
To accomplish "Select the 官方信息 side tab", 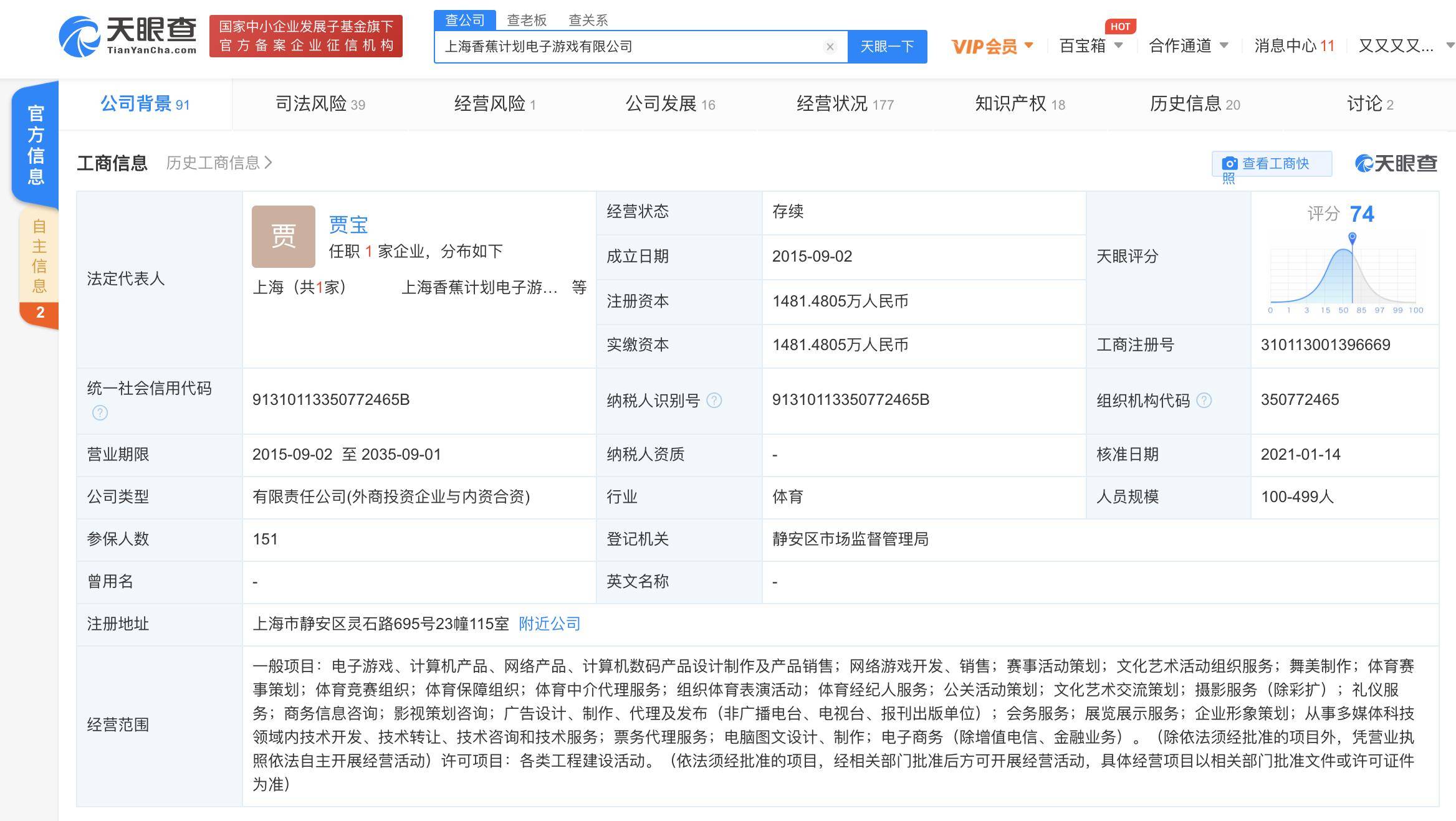I will (36, 145).
